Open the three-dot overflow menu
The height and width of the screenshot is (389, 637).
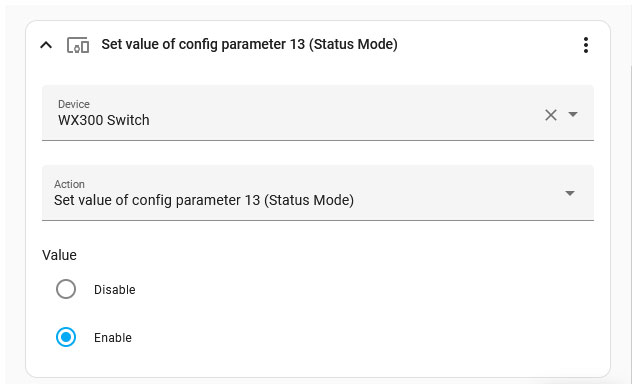[585, 45]
